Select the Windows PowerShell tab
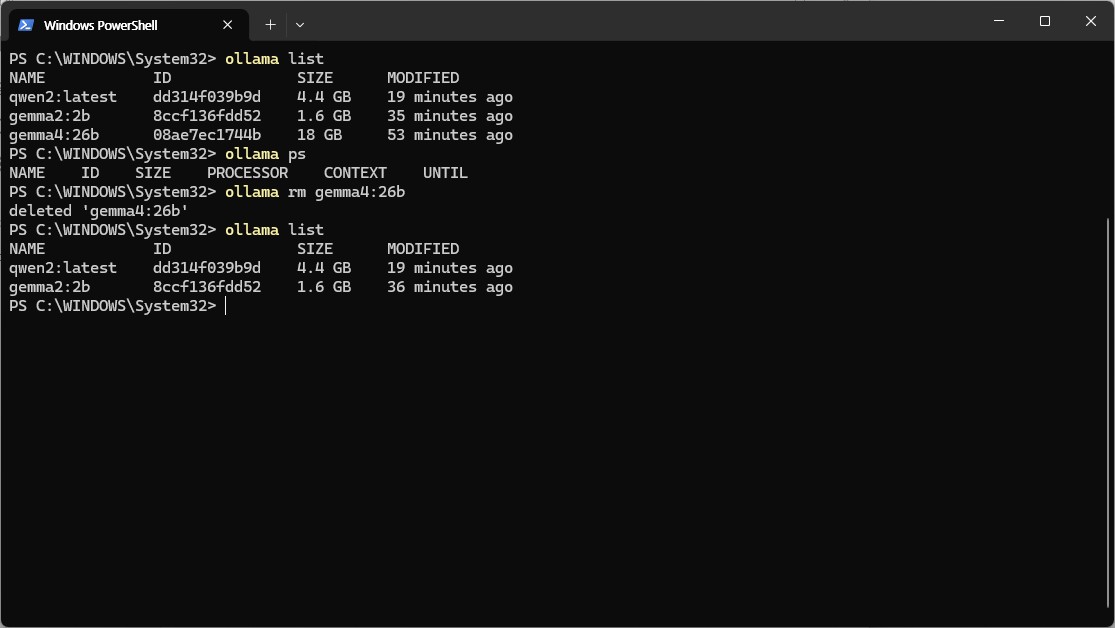This screenshot has height=628, width=1115. coord(128,25)
